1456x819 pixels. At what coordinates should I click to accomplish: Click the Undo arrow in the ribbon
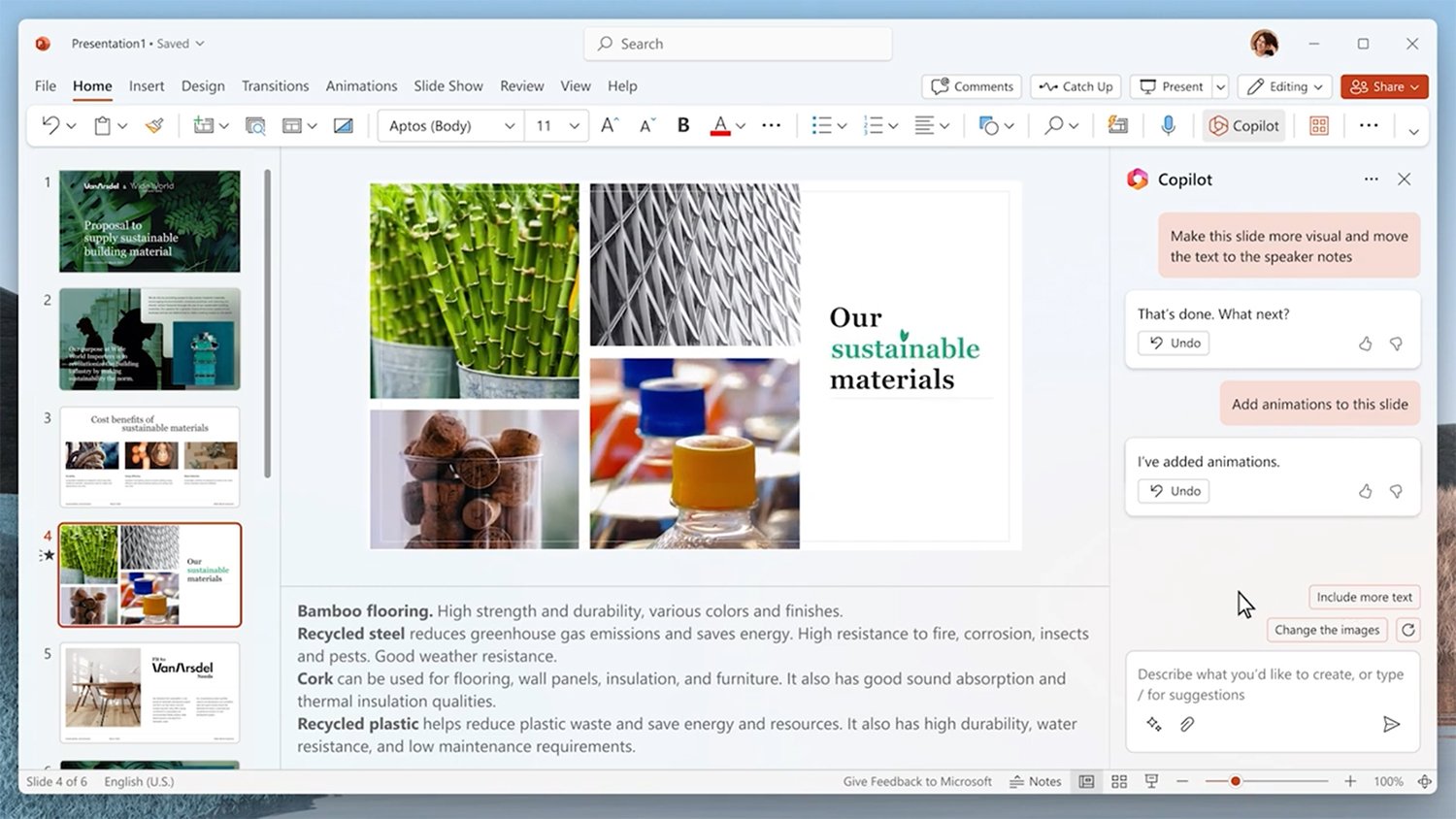(50, 125)
